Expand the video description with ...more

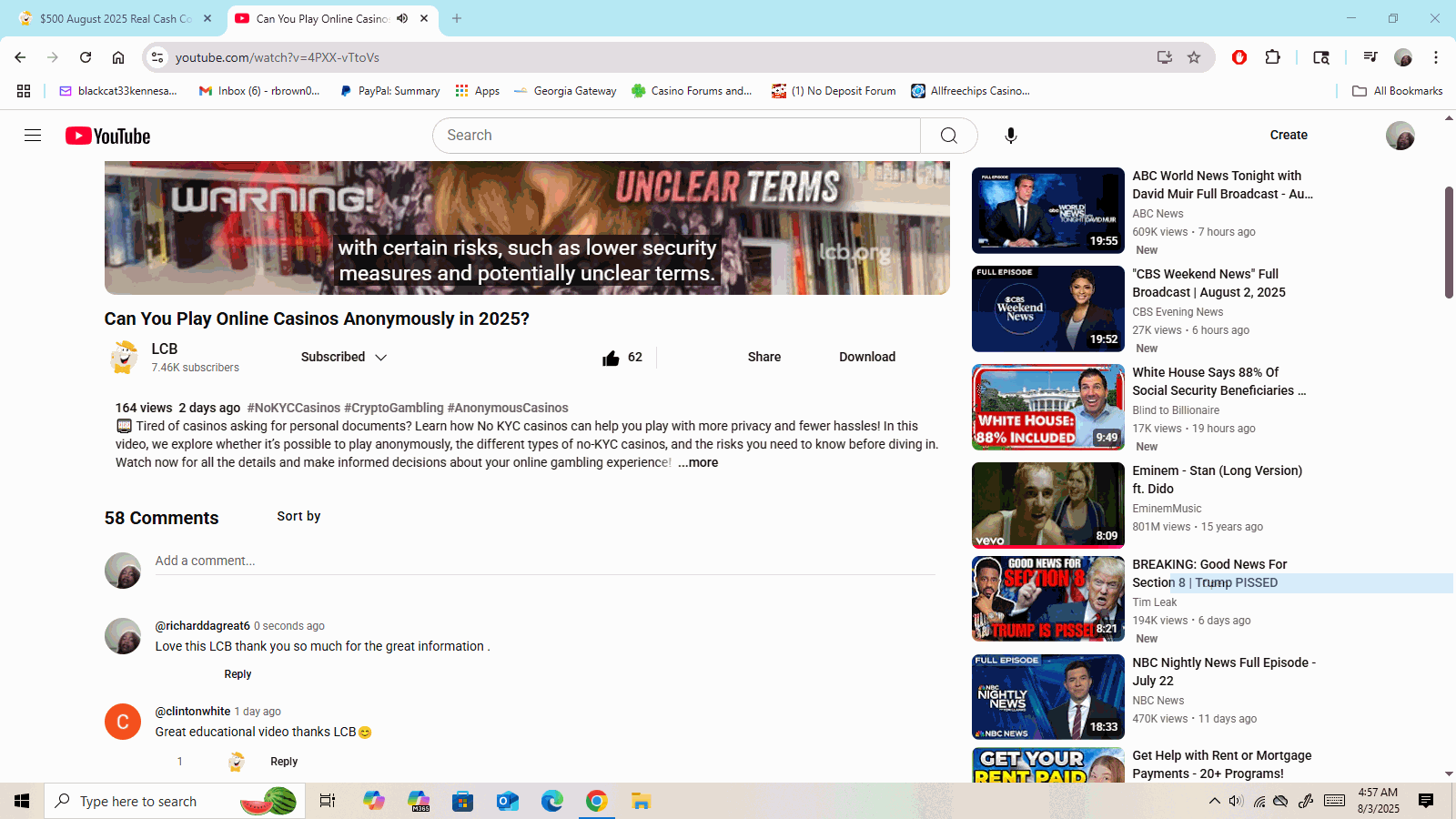pyautogui.click(x=698, y=463)
